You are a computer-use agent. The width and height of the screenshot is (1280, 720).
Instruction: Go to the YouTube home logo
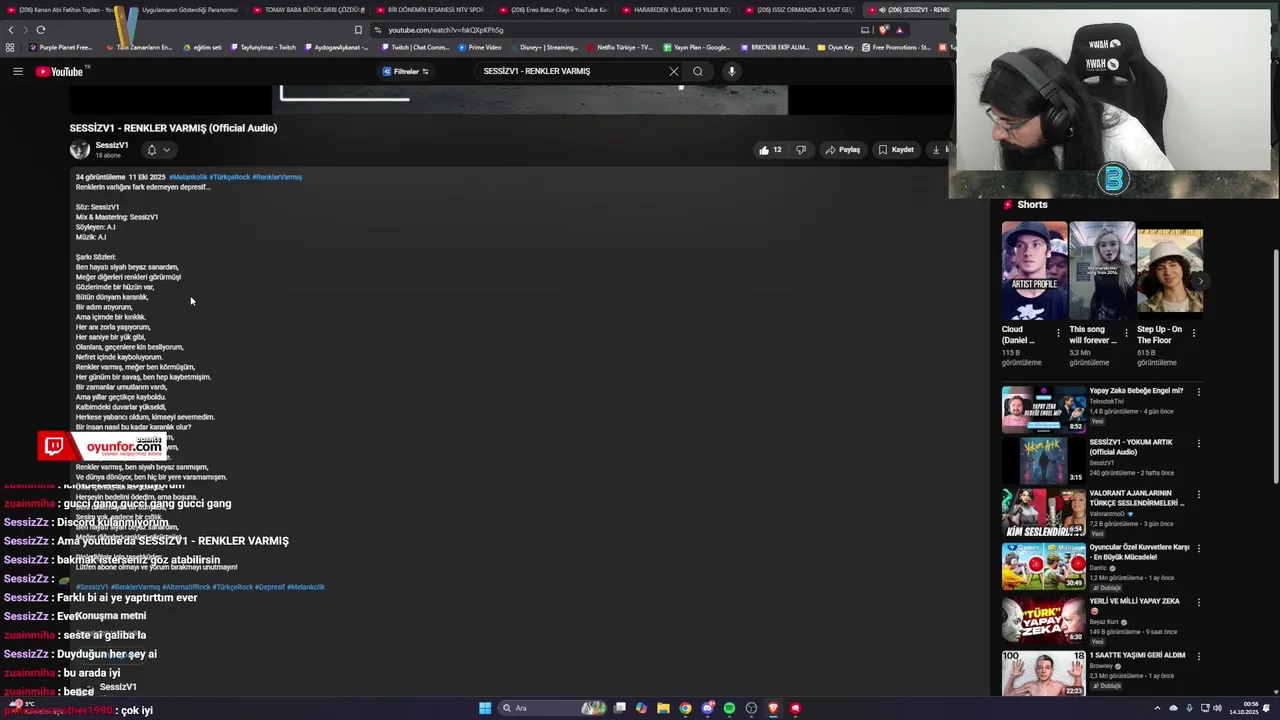coord(62,71)
